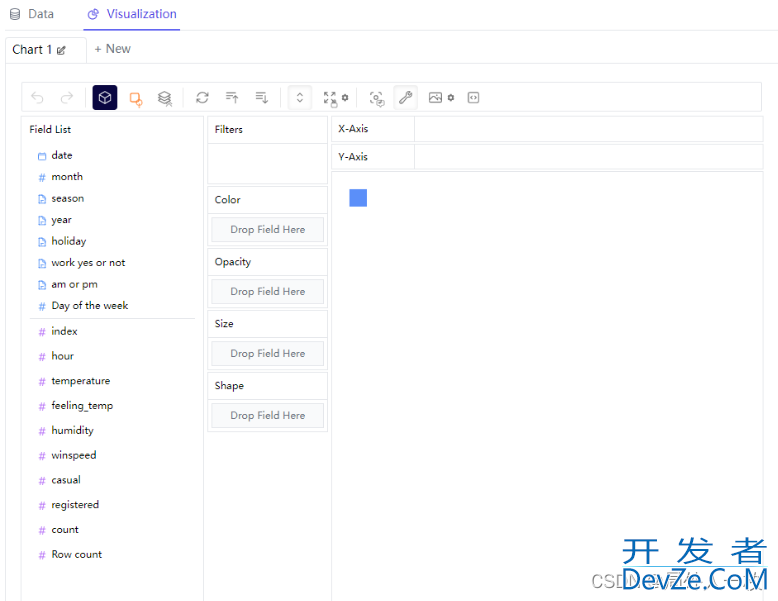Switch to the Visualization tab
Viewport: 778px width, 601px height.
coord(132,14)
